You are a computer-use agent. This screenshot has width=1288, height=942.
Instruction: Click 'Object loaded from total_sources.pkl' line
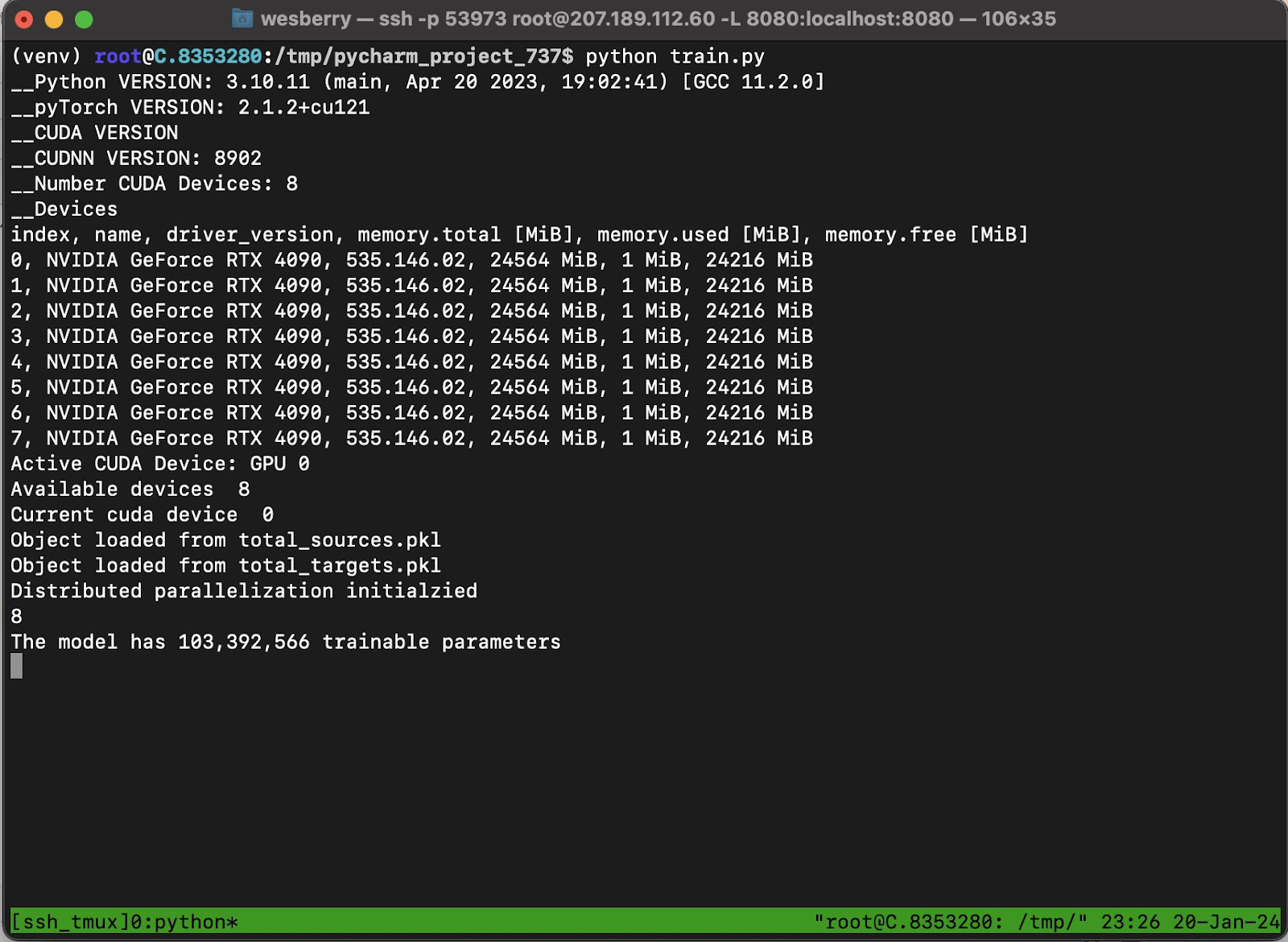(226, 540)
